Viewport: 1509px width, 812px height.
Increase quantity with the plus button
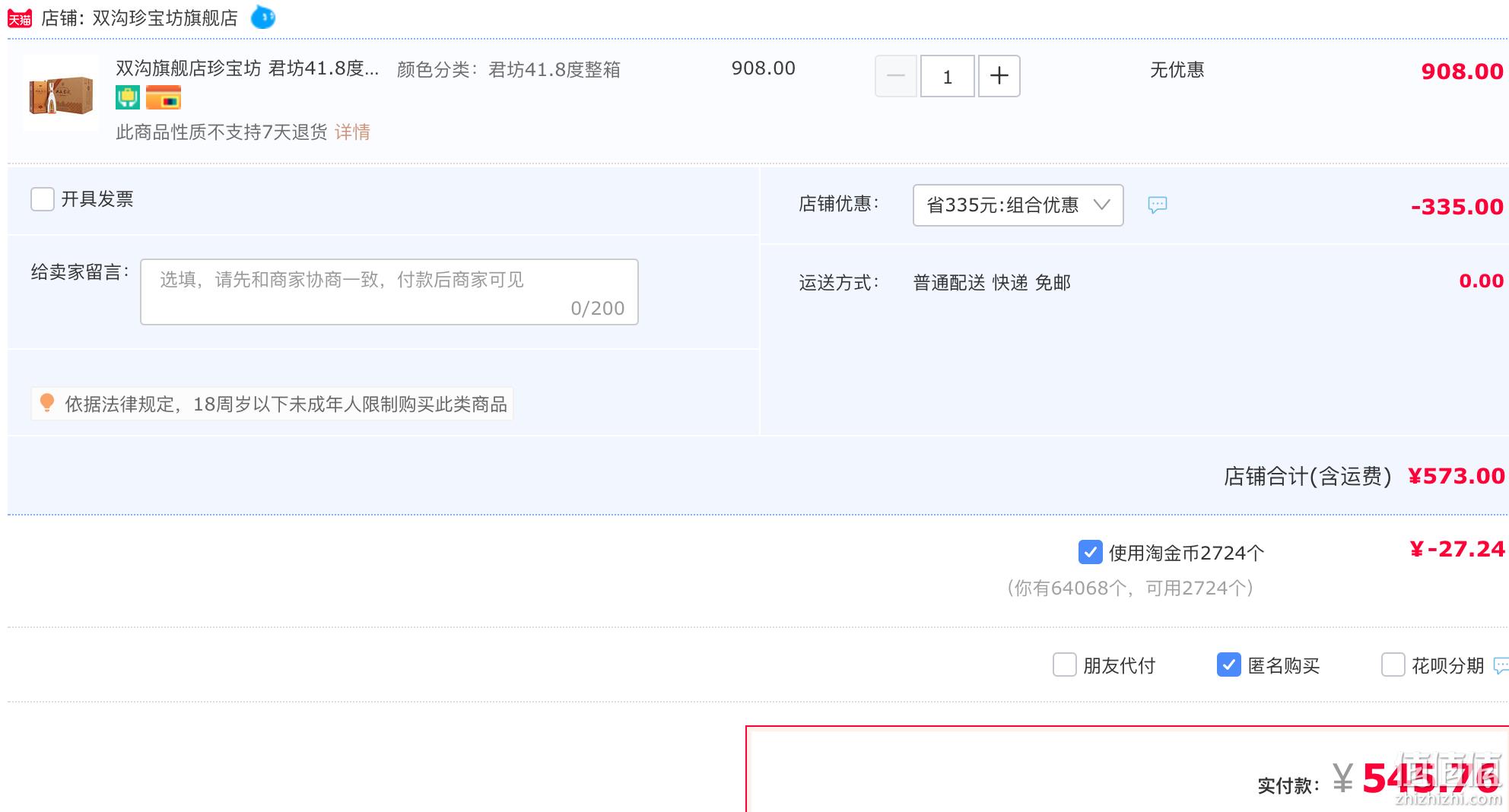coord(999,76)
